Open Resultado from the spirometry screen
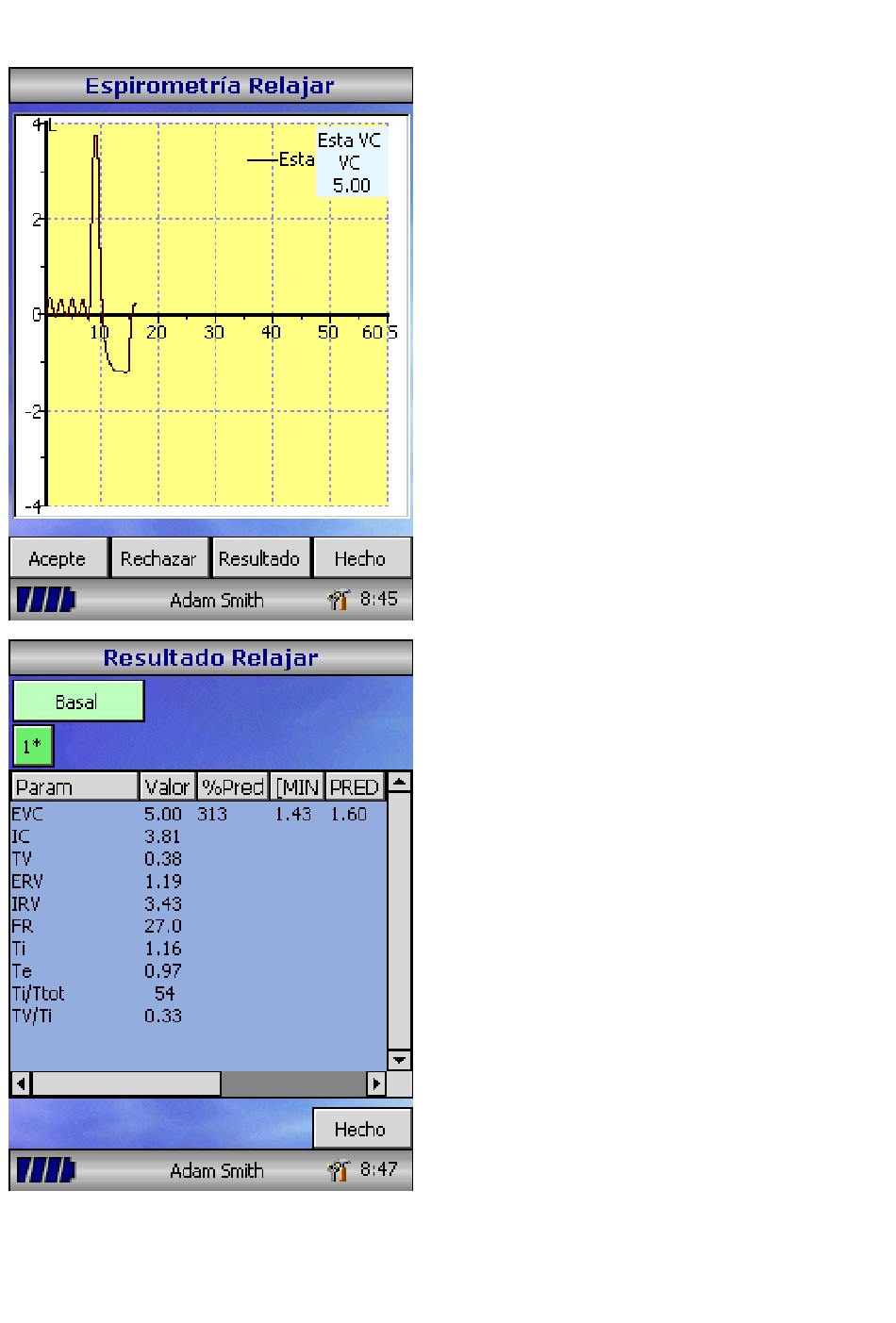This screenshot has width=896, height=1323. point(259,558)
